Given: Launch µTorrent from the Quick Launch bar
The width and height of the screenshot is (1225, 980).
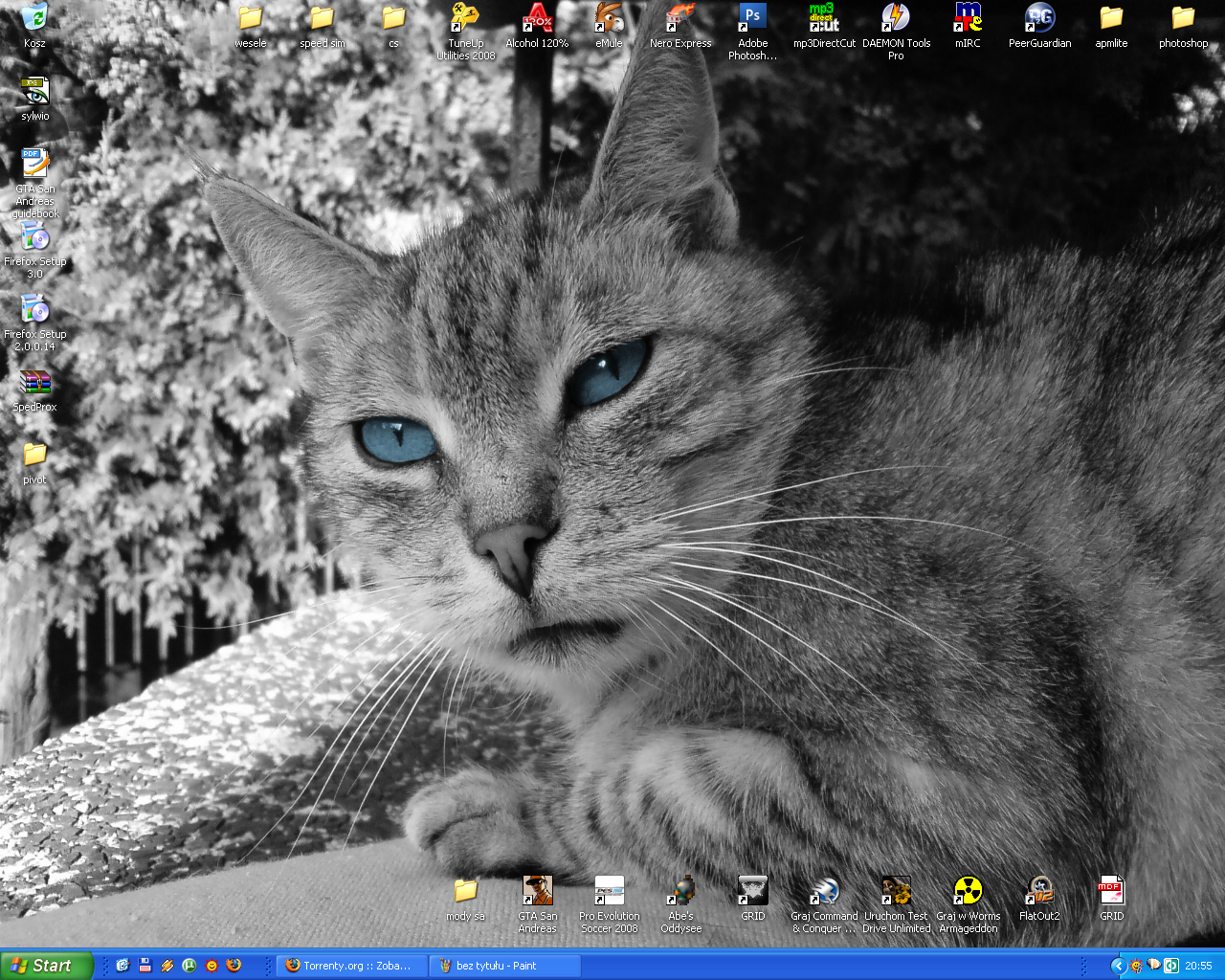Looking at the screenshot, I should point(189,966).
